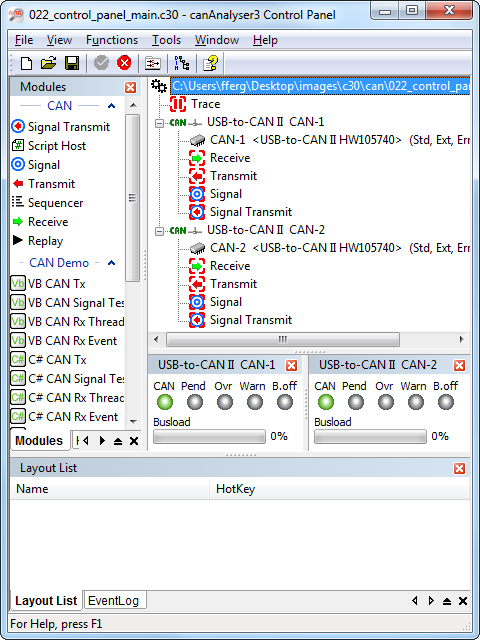Click the Open folder toolbar icon
The image size is (480, 640).
click(x=49, y=63)
